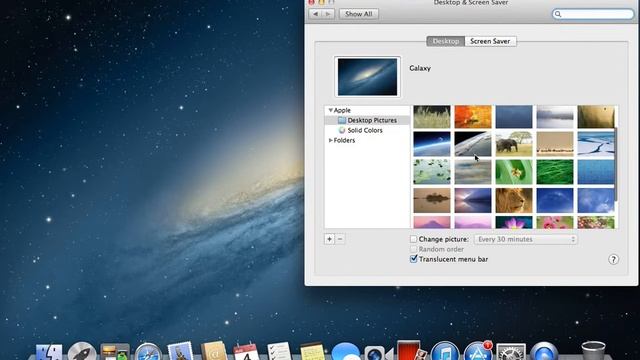Choose the beige desert herd wallpaper

click(x=555, y=144)
